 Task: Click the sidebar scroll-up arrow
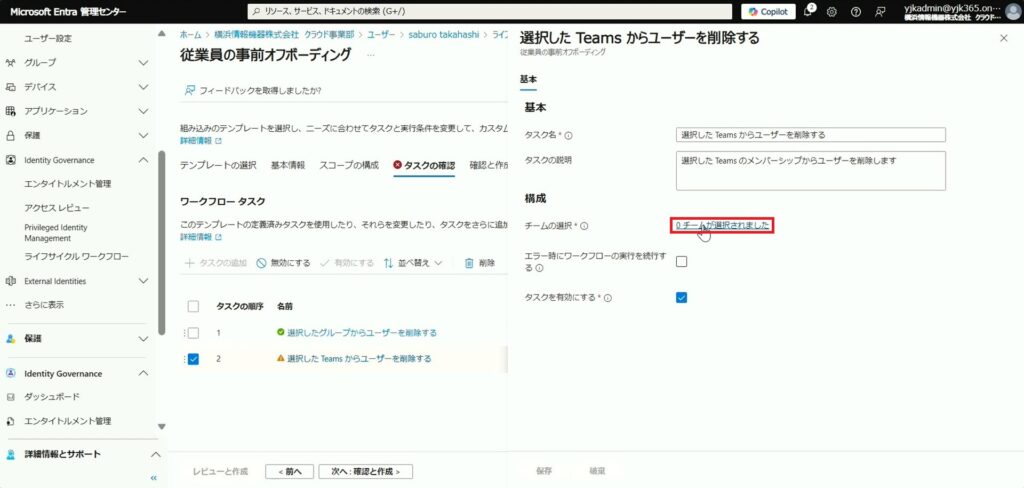coord(161,34)
